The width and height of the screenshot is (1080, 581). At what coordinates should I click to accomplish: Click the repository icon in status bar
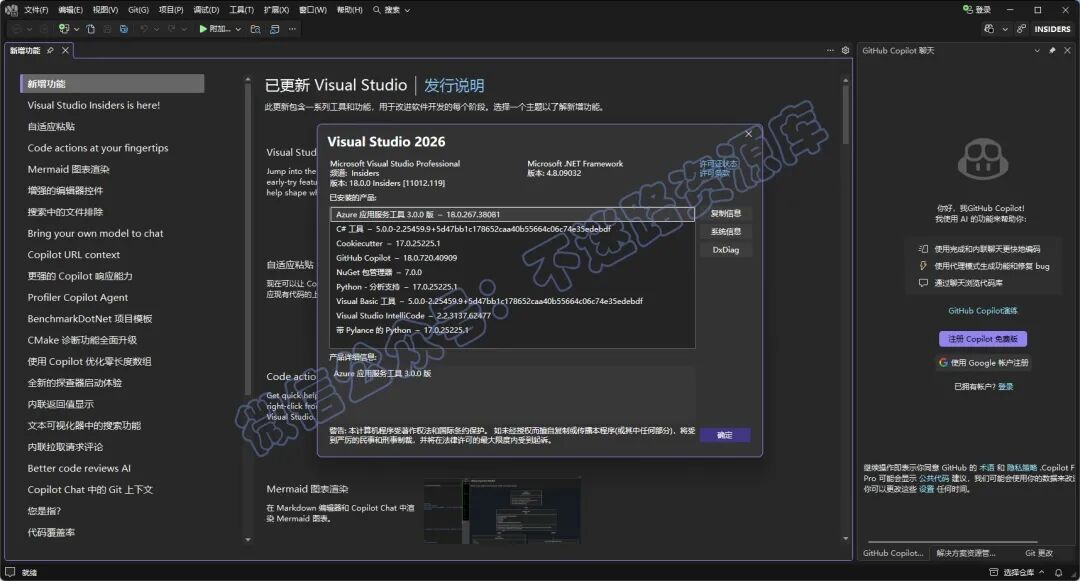point(994,572)
